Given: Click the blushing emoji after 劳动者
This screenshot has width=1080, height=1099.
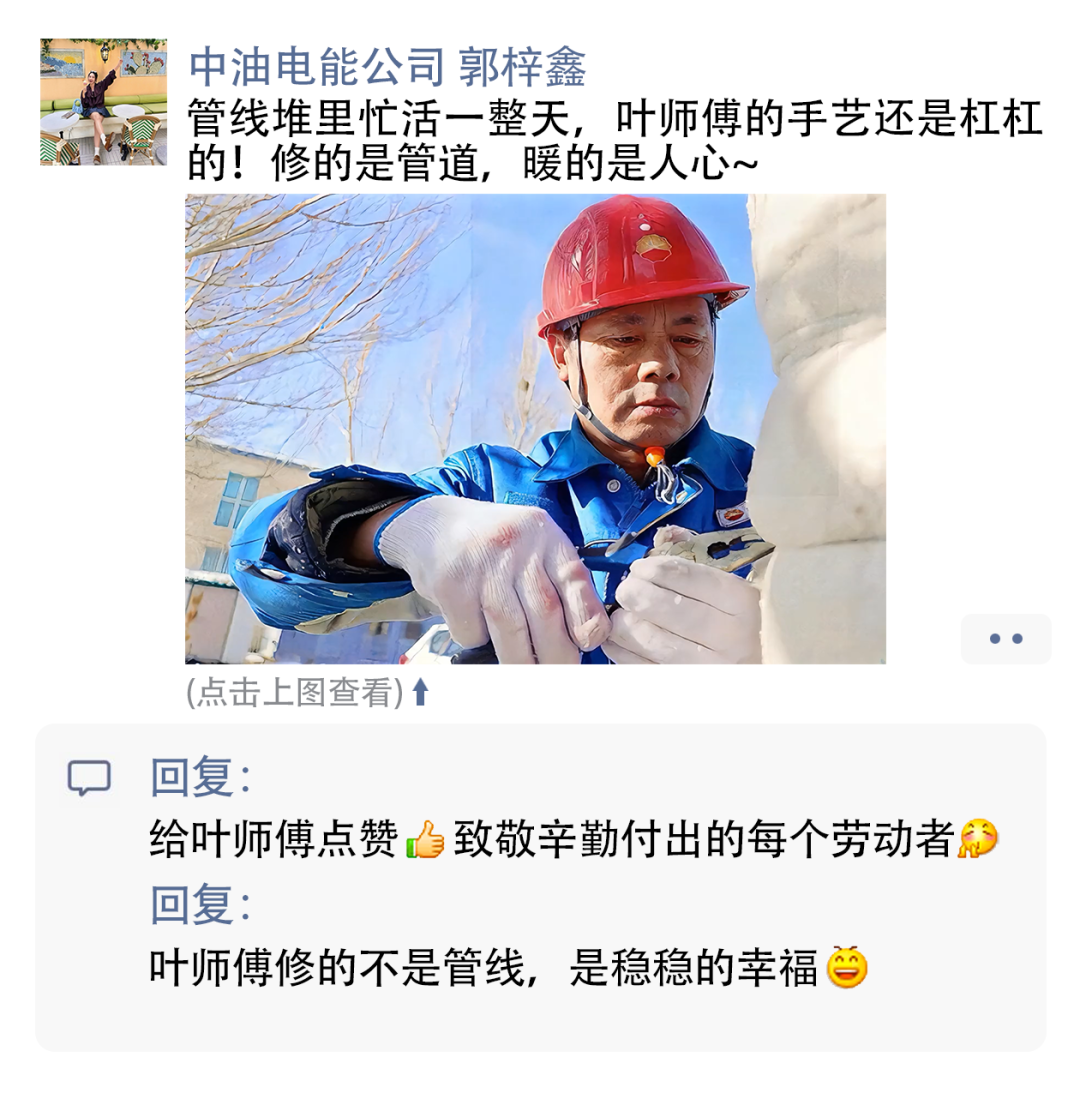Looking at the screenshot, I should click(978, 838).
